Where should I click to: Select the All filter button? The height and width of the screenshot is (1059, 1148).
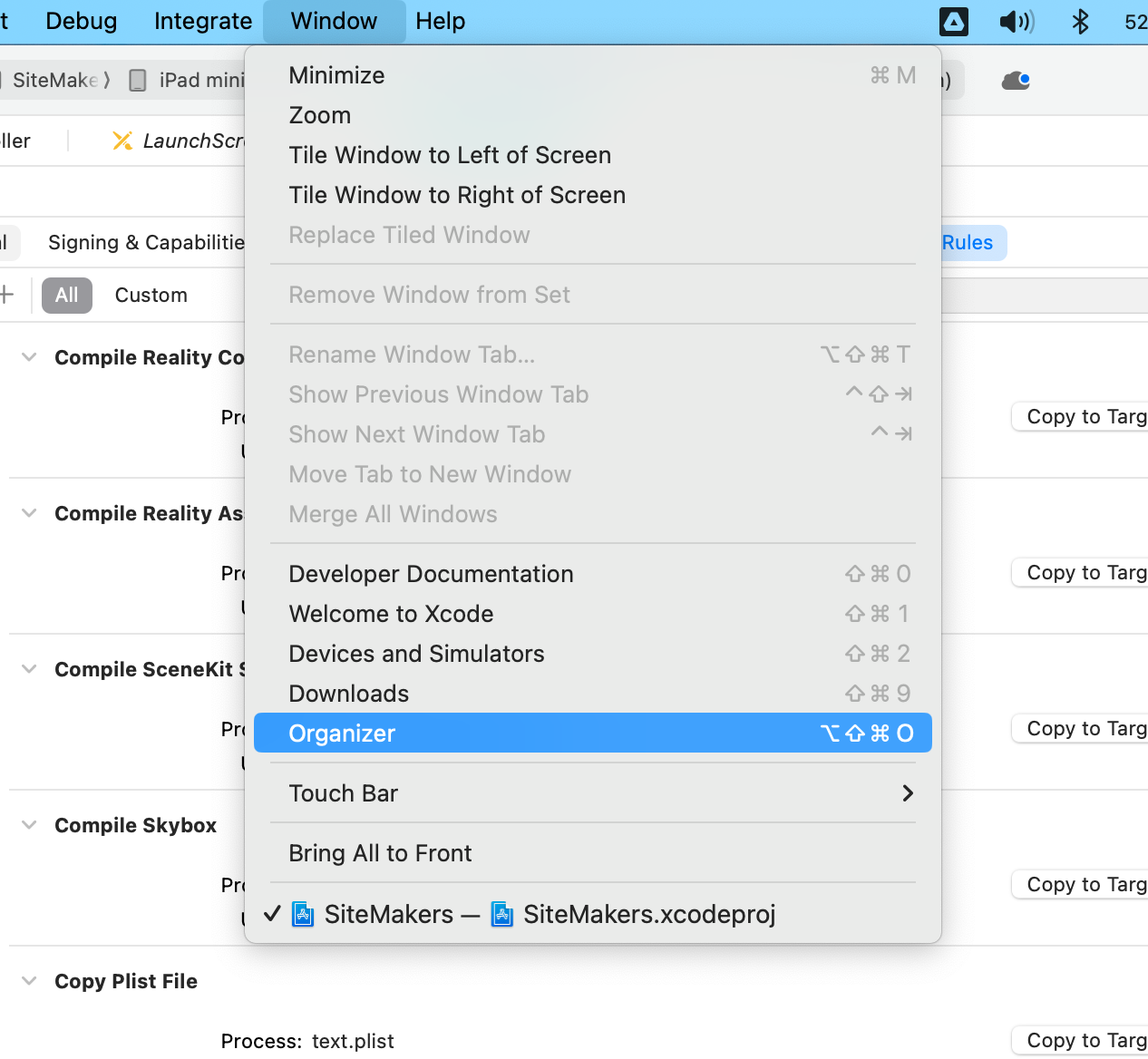(x=67, y=295)
